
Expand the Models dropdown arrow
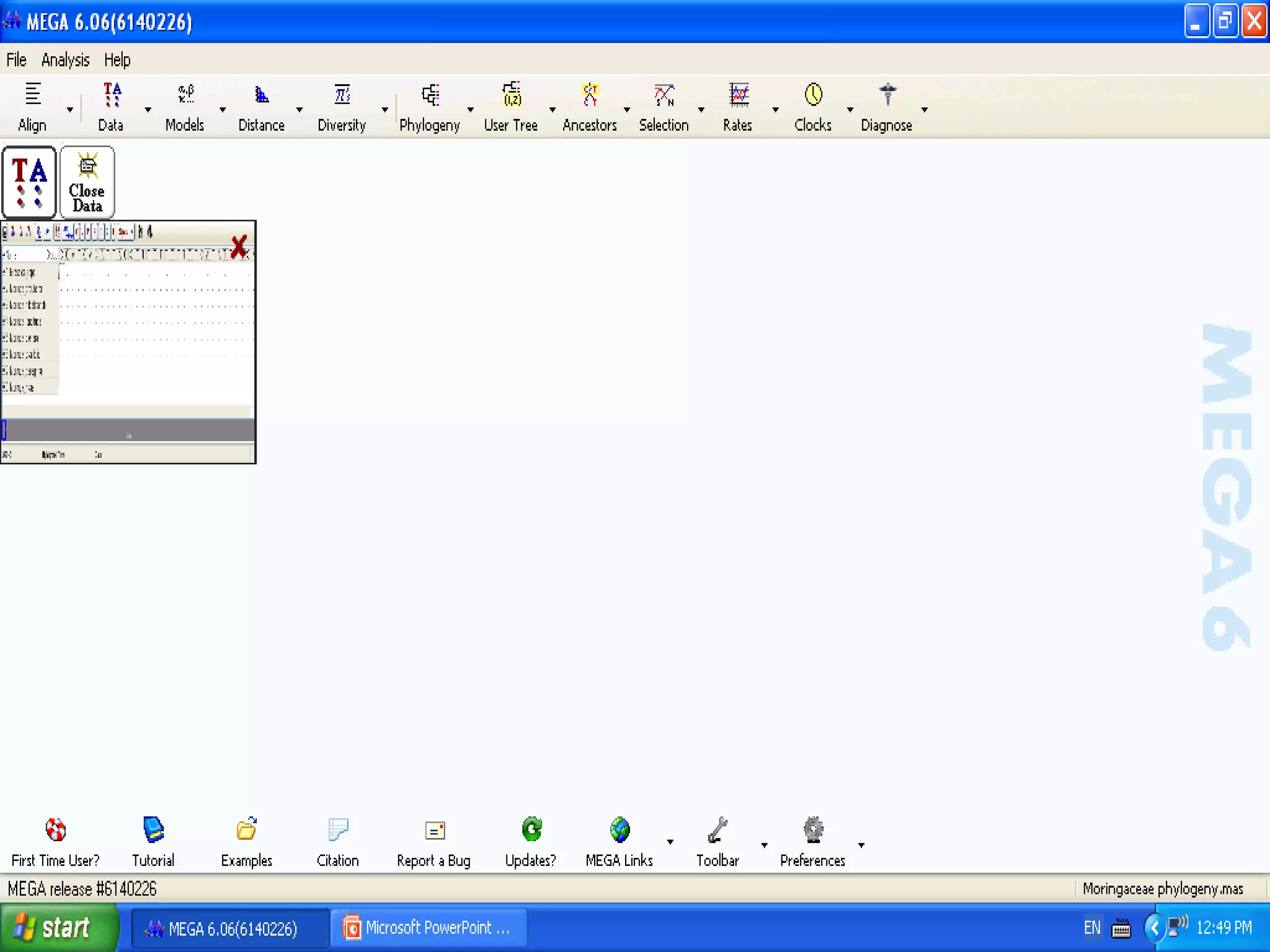coord(223,110)
